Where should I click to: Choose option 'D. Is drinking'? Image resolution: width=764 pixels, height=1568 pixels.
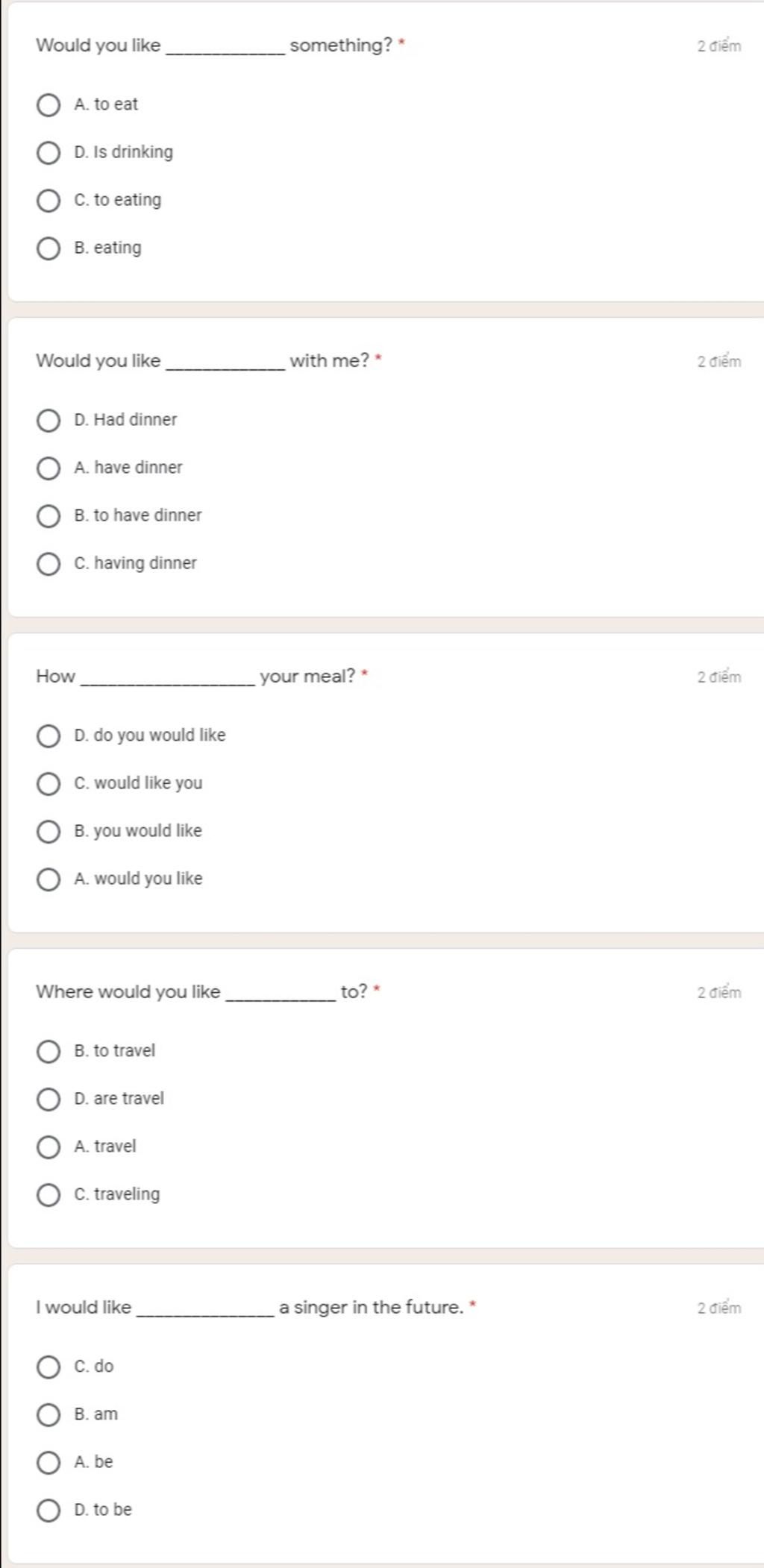click(48, 153)
